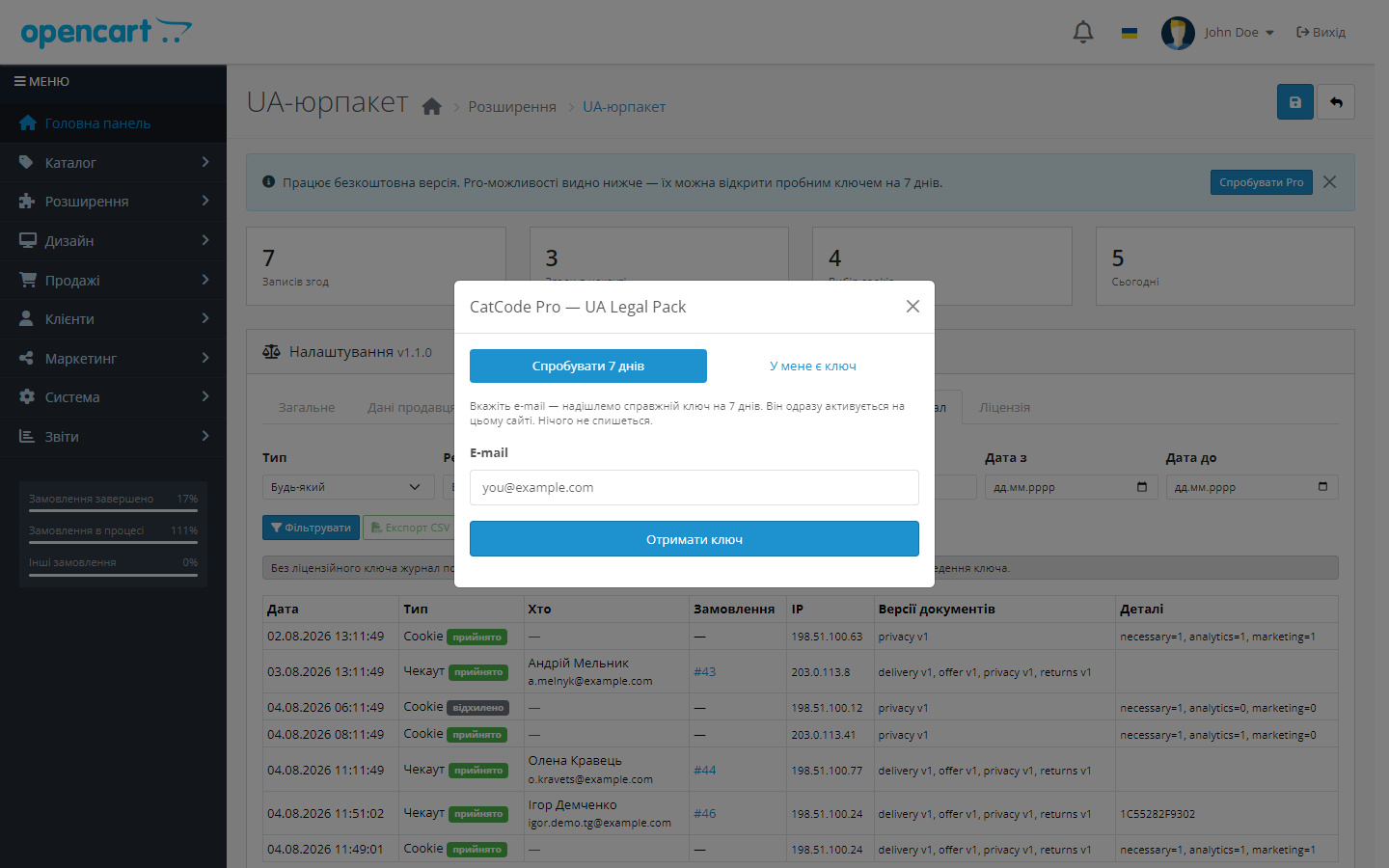Open the Тип dropdown set to Будь-який

click(348, 487)
